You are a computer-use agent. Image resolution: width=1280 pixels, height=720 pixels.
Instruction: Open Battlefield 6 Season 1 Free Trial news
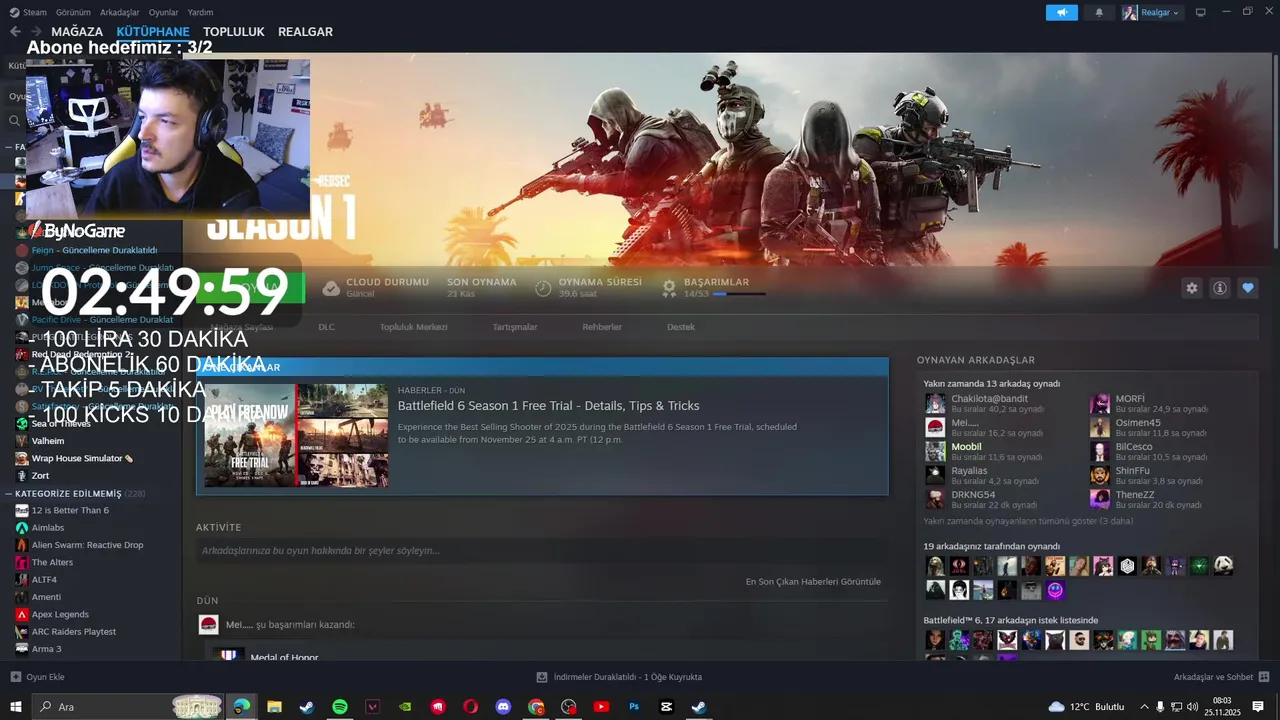click(x=548, y=406)
